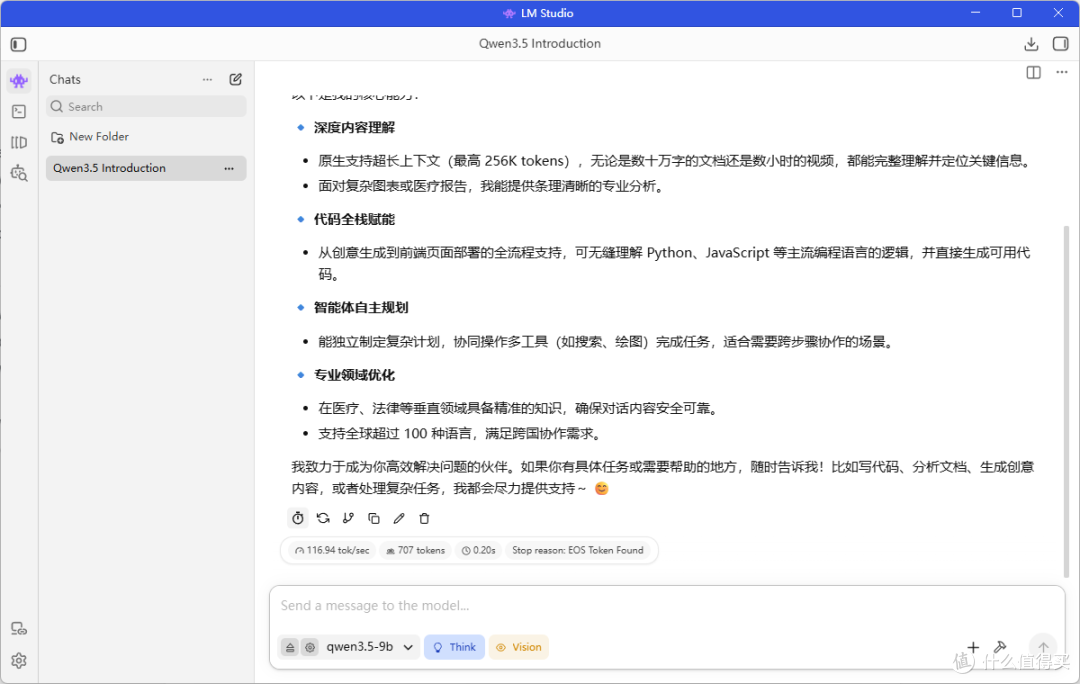Open the Discover model search icon
The image size is (1080, 684).
pyautogui.click(x=19, y=173)
